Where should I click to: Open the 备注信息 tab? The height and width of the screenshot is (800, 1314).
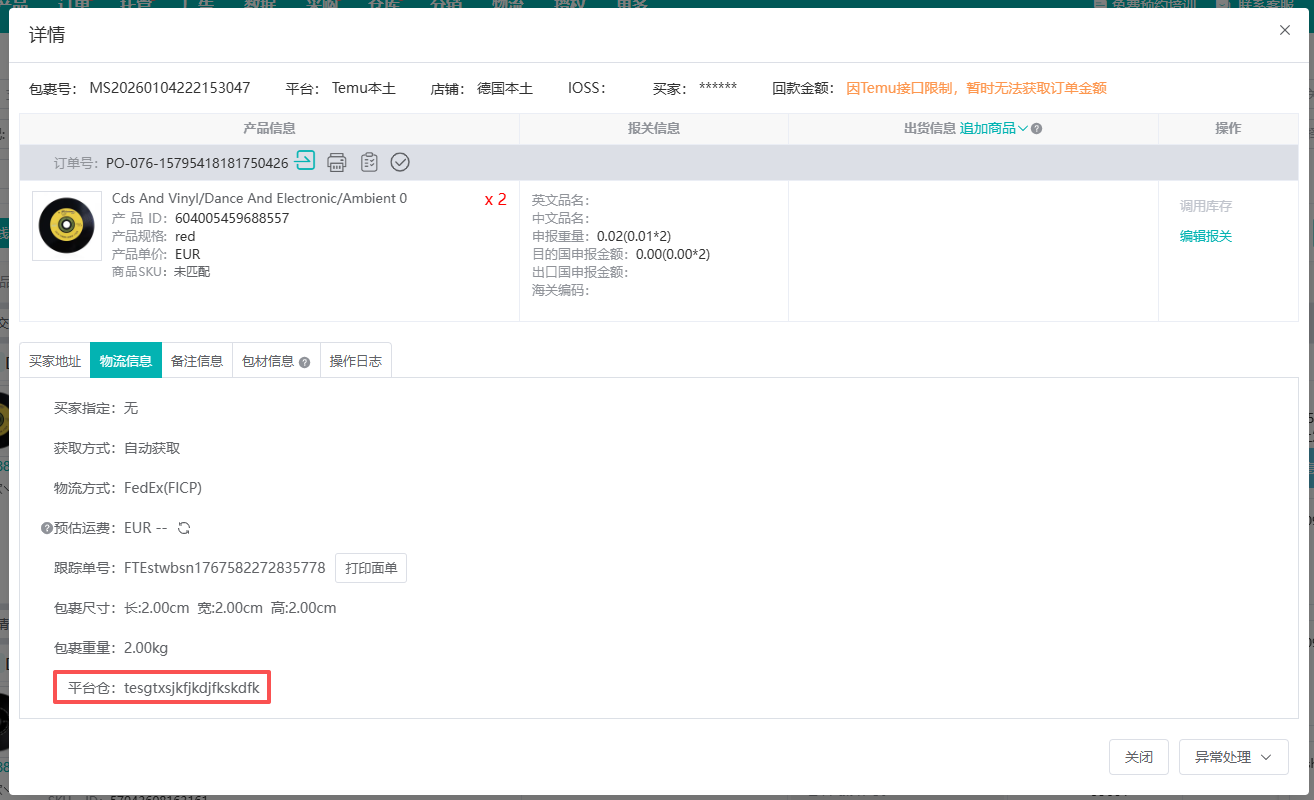point(197,361)
